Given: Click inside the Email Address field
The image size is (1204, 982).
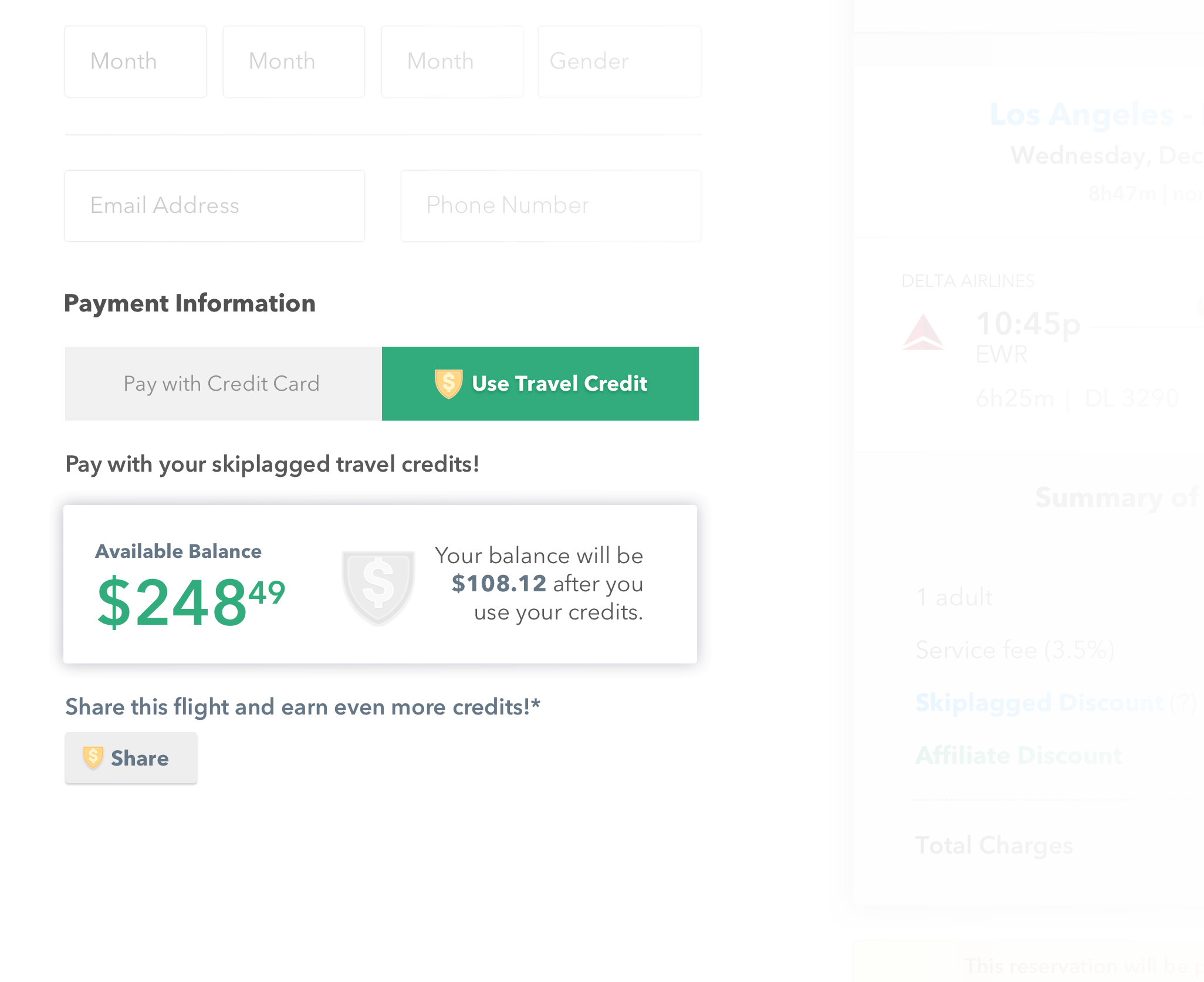Looking at the screenshot, I should coord(214,205).
